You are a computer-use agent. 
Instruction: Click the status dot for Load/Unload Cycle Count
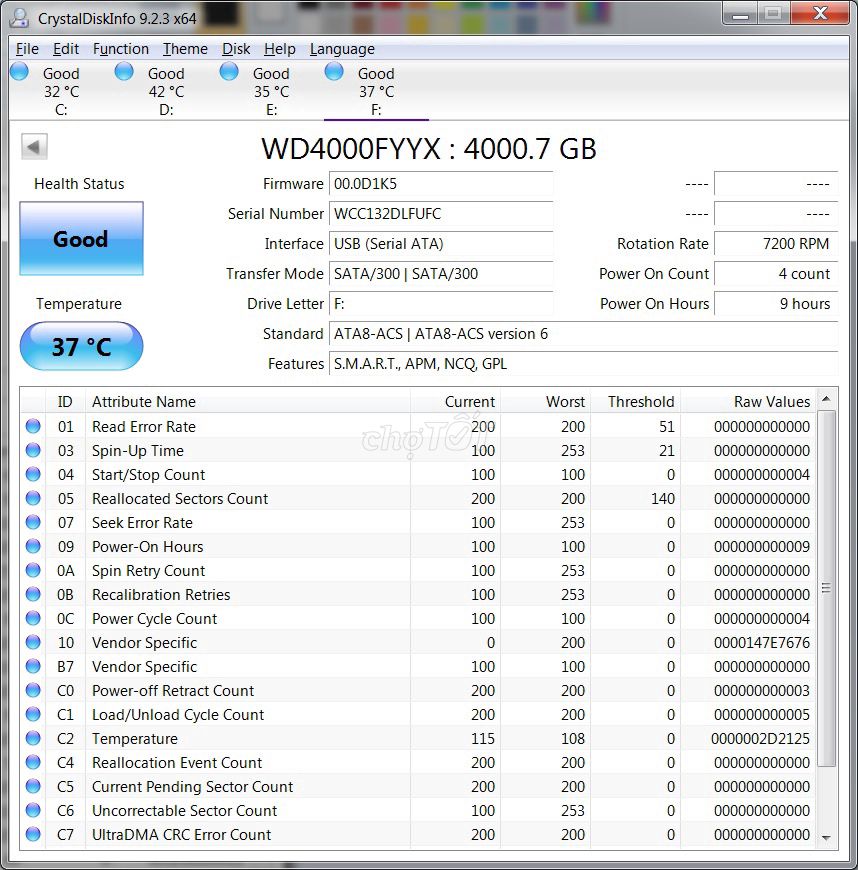point(33,714)
